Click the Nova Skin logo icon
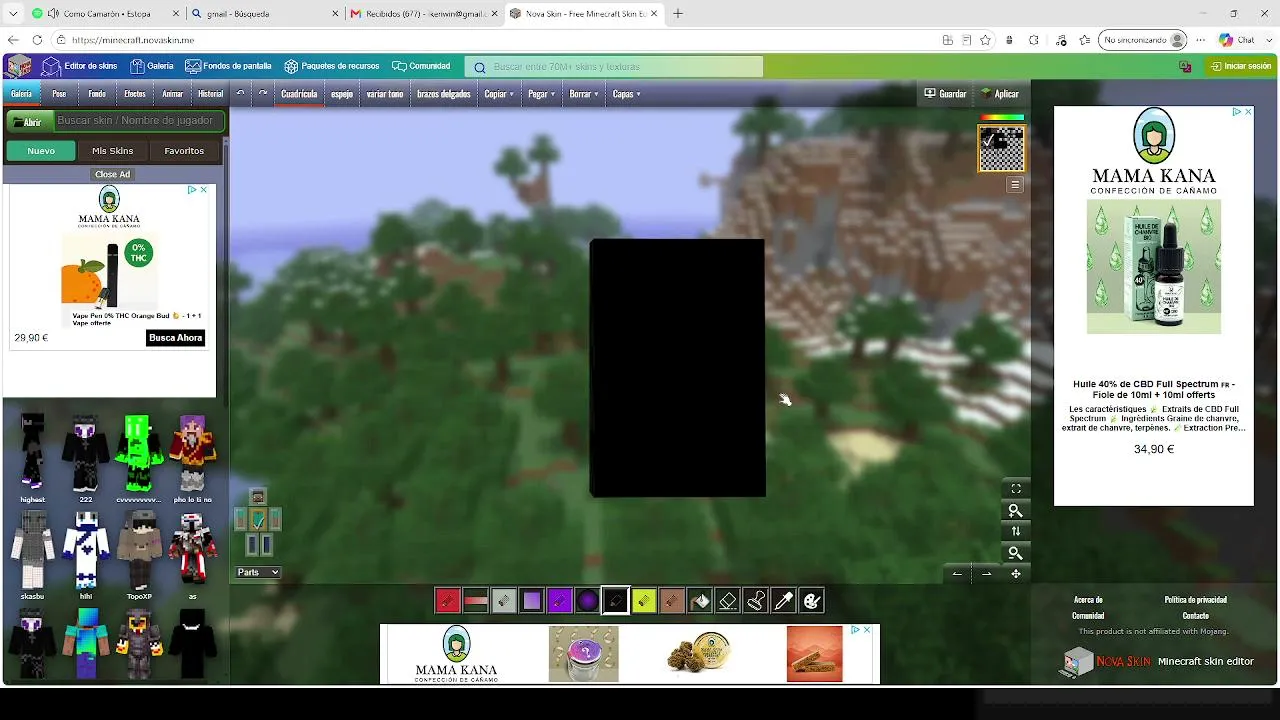This screenshot has width=1280, height=720. 19,67
